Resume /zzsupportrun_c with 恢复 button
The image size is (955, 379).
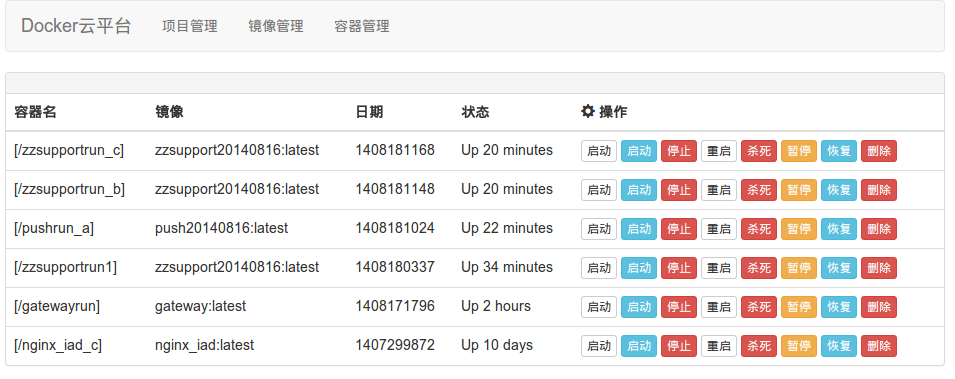[839, 151]
